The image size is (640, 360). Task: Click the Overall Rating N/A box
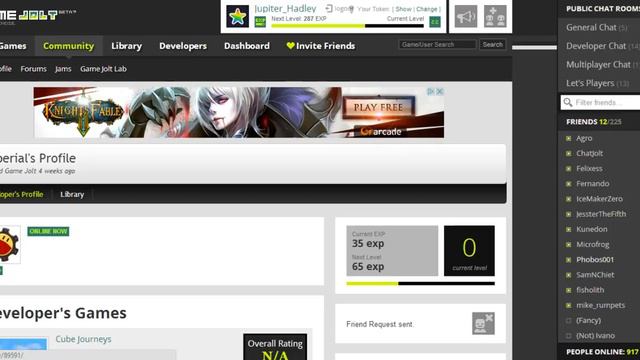tap(275, 348)
